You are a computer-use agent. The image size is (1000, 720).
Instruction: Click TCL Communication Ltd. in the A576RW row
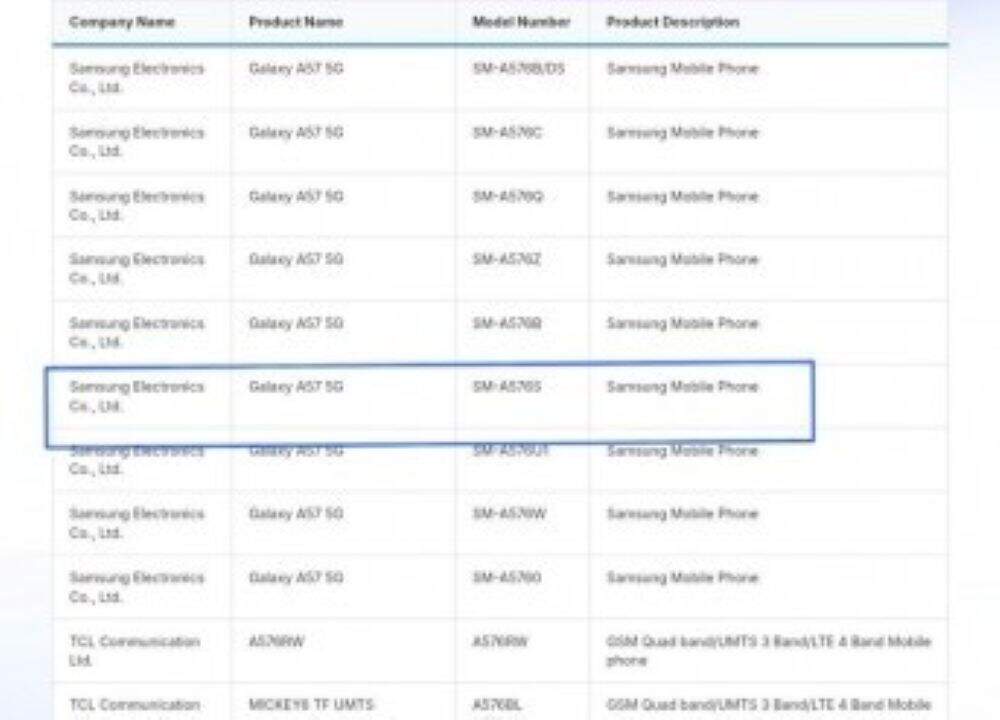pyautogui.click(x=135, y=650)
